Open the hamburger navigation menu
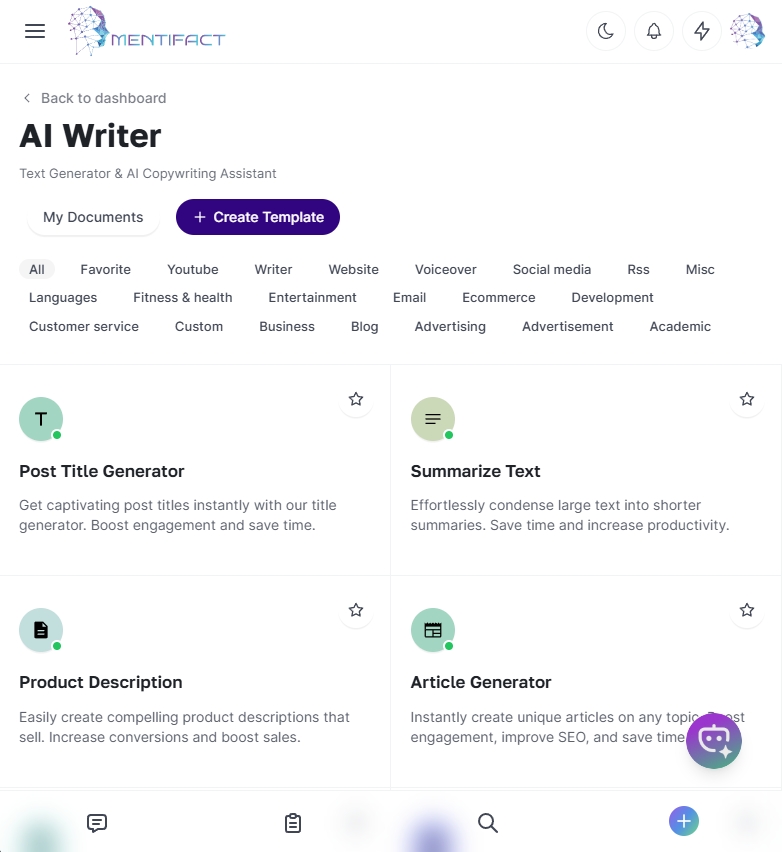782x852 pixels. 35,31
